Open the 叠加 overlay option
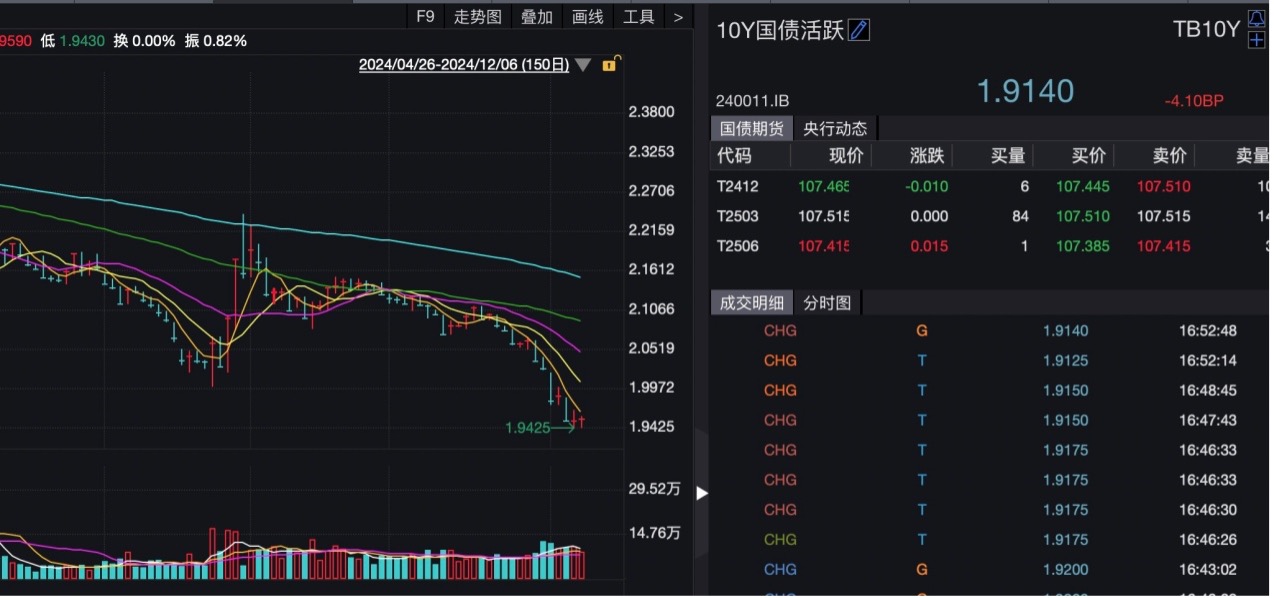 537,16
